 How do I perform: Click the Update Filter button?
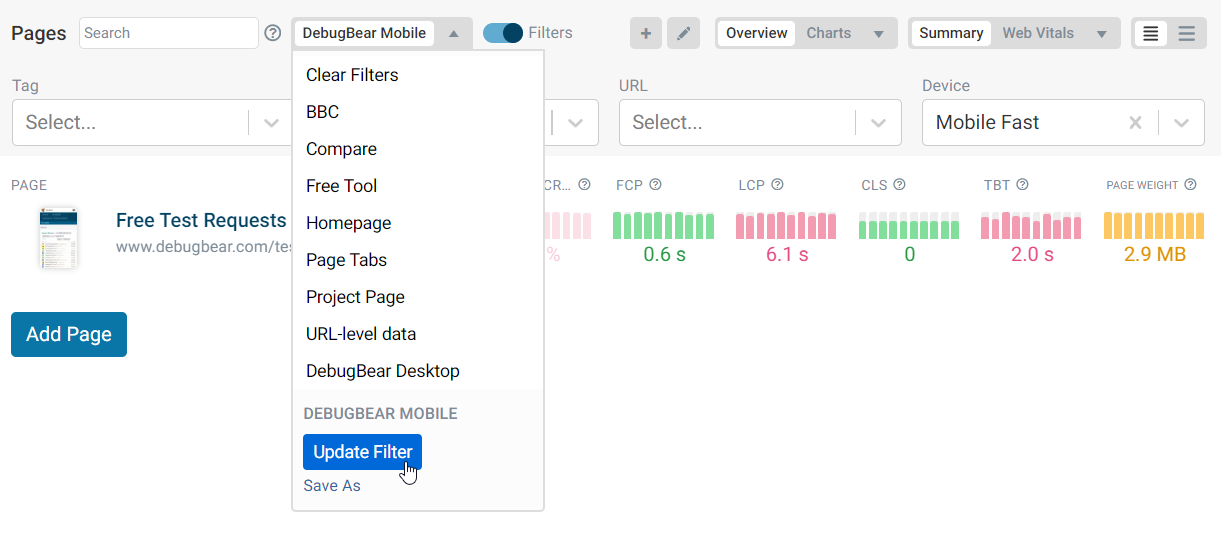pos(362,452)
